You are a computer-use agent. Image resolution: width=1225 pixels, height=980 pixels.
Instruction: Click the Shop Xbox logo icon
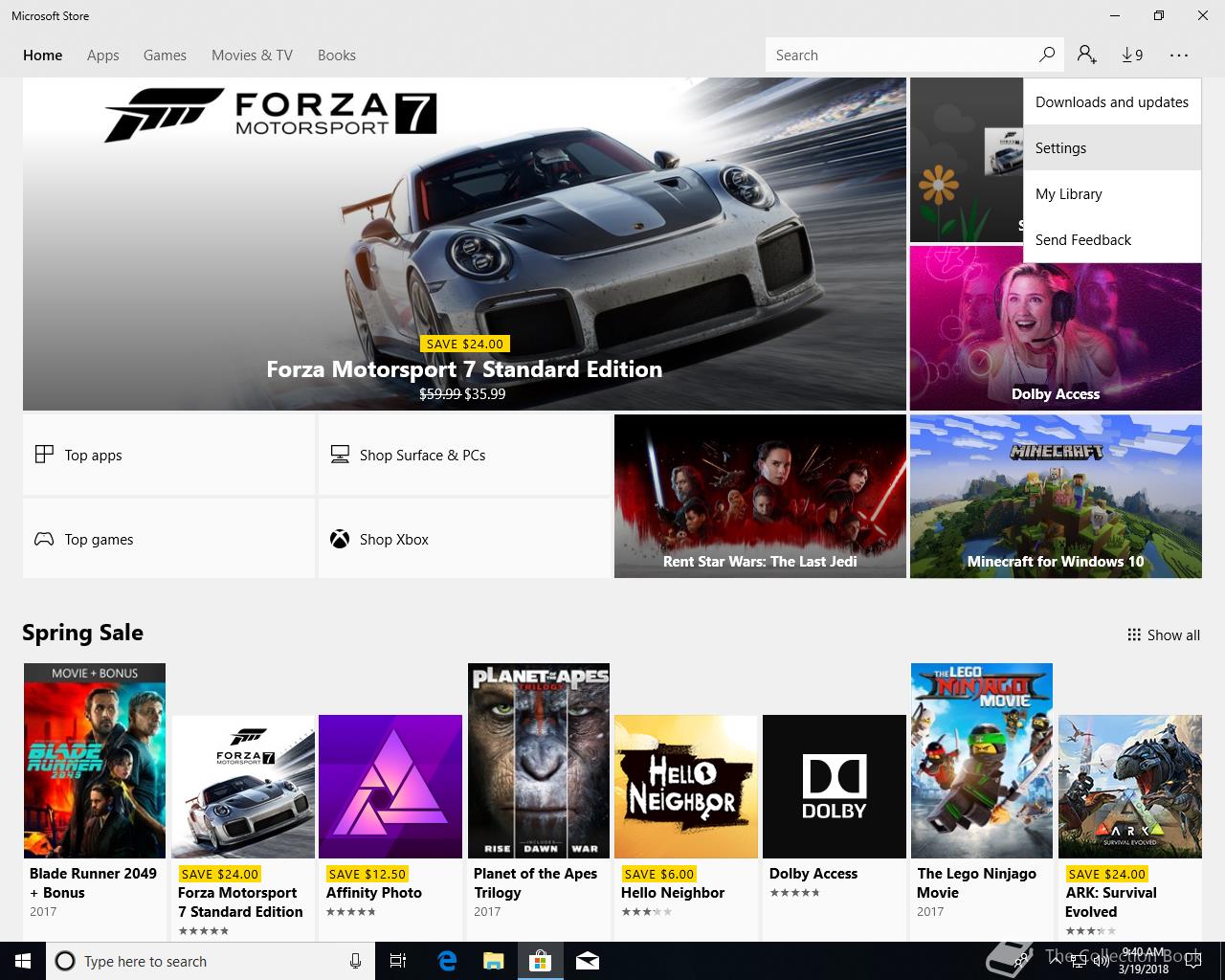pyautogui.click(x=340, y=539)
